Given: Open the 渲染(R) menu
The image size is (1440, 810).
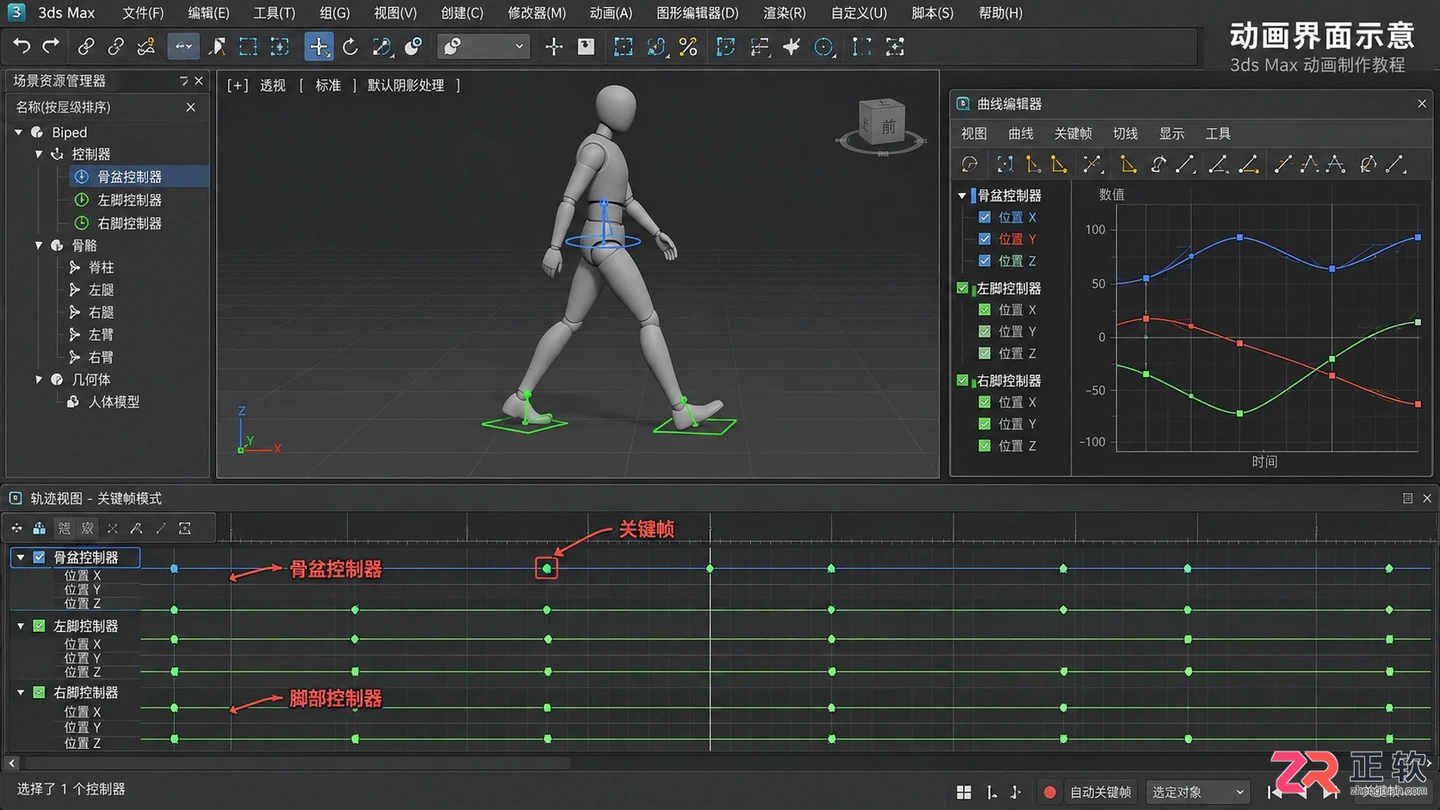Looking at the screenshot, I should click(784, 13).
